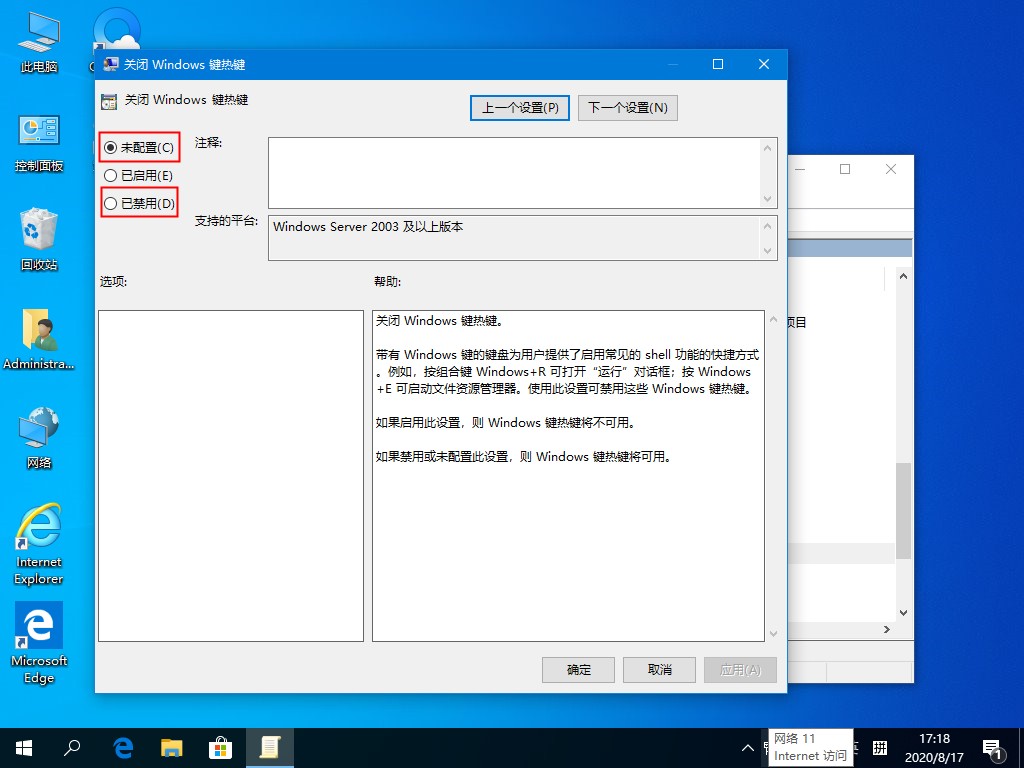Image resolution: width=1024 pixels, height=768 pixels.
Task: Open Microsoft Store from the taskbar
Action: 221,747
